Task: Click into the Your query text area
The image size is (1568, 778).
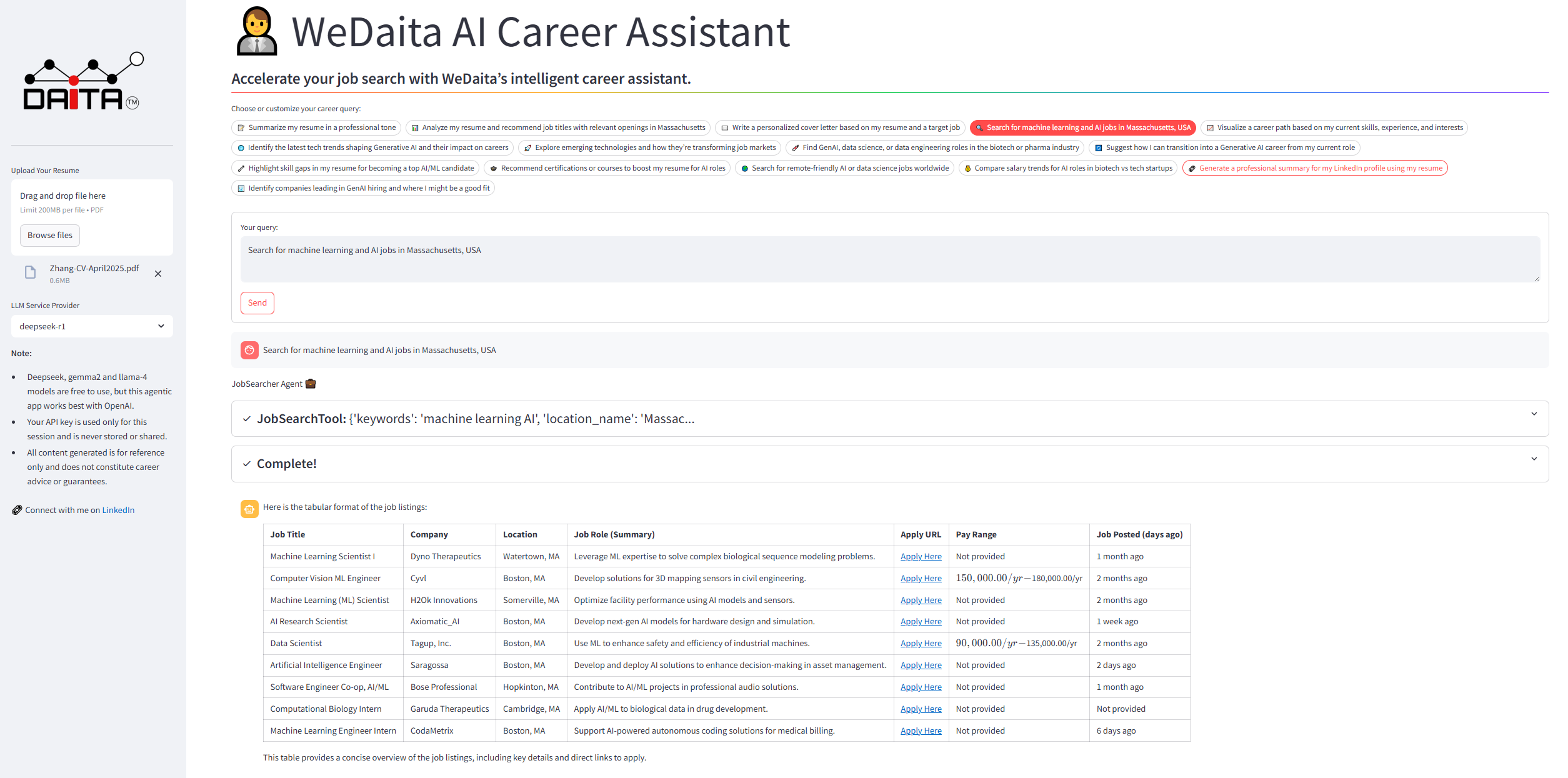Action: tap(889, 259)
